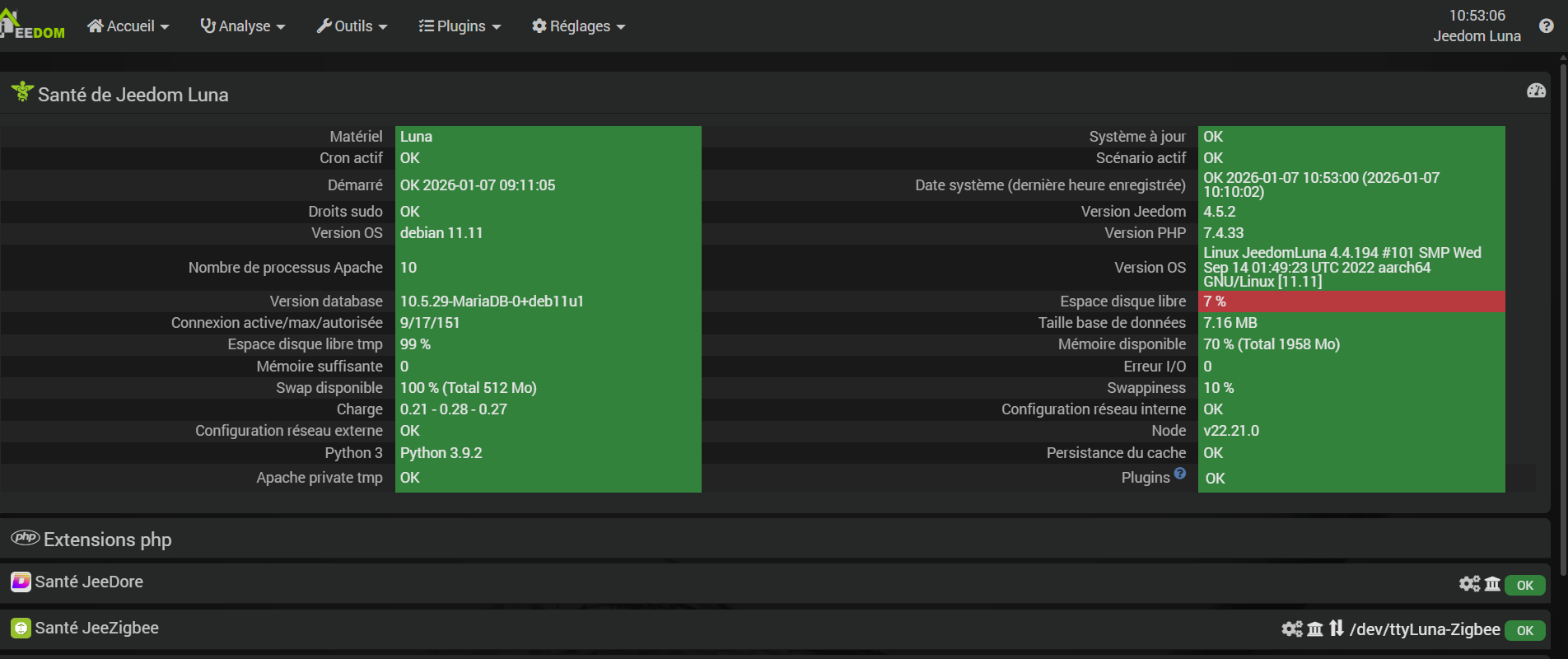
Task: Click the "Linux JeedomLuna 4.4.194" kernel version text
Action: pos(1342,267)
